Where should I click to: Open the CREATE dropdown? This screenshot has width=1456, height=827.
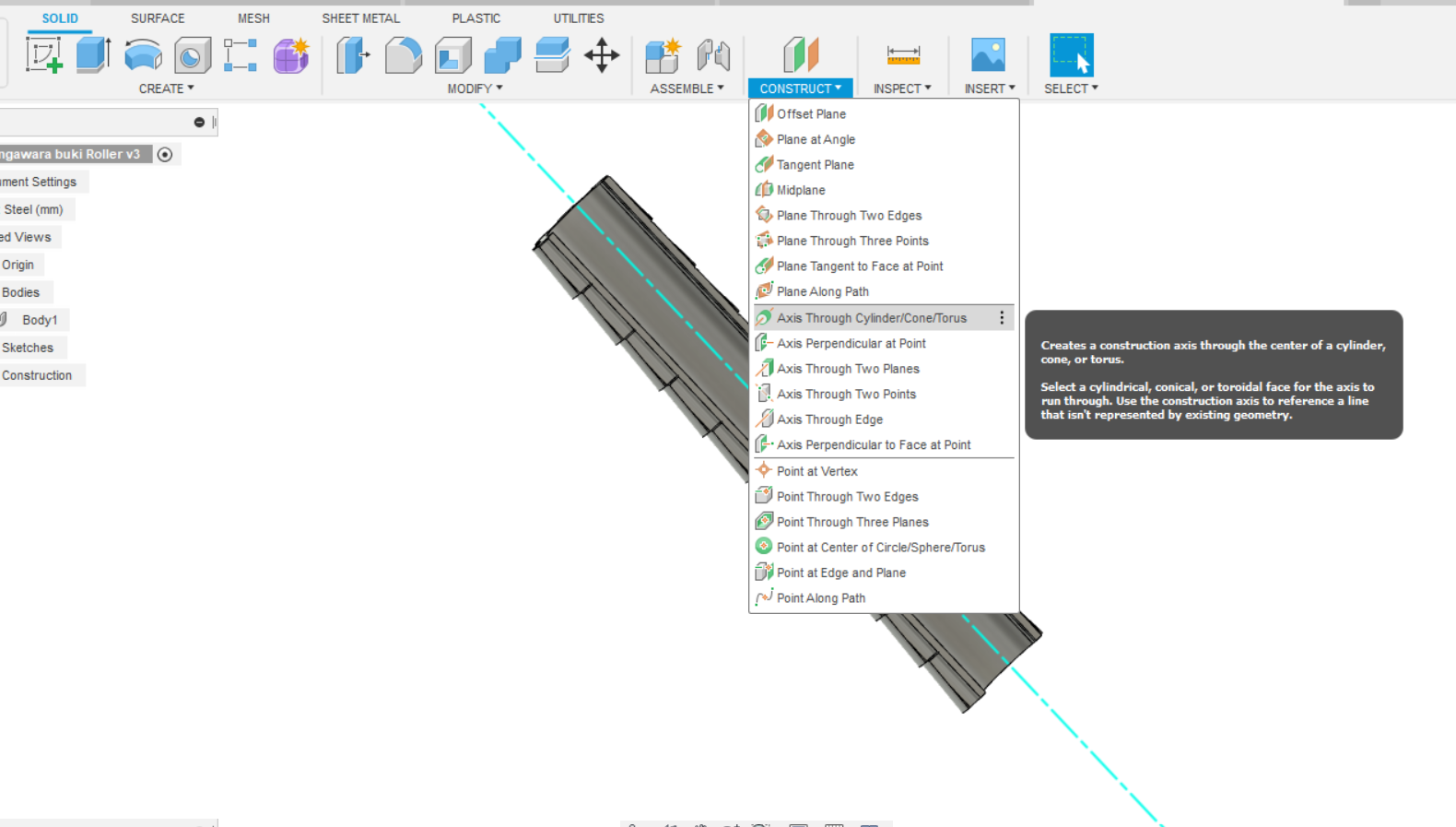tap(166, 89)
